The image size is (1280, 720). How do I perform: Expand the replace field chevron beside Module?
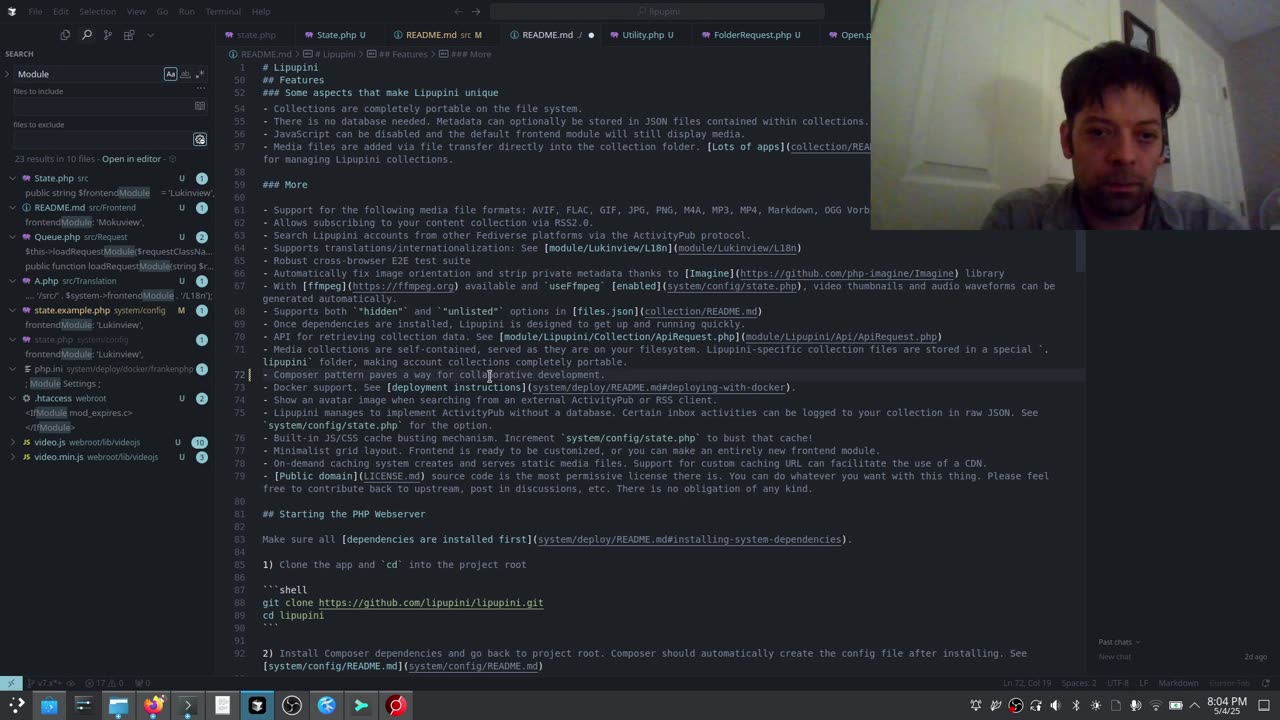click(x=7, y=74)
